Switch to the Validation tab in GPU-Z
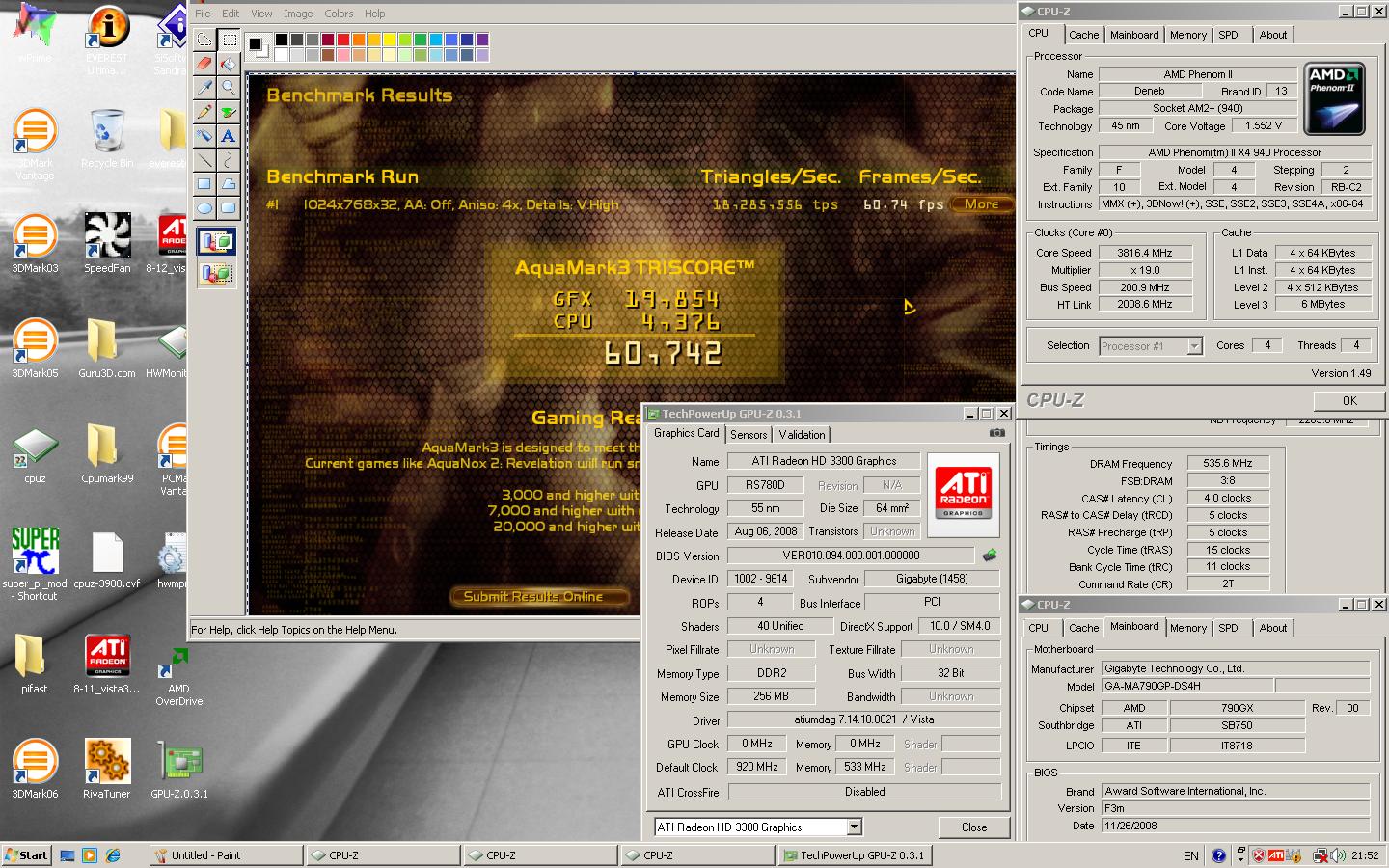1389x868 pixels. [x=802, y=435]
